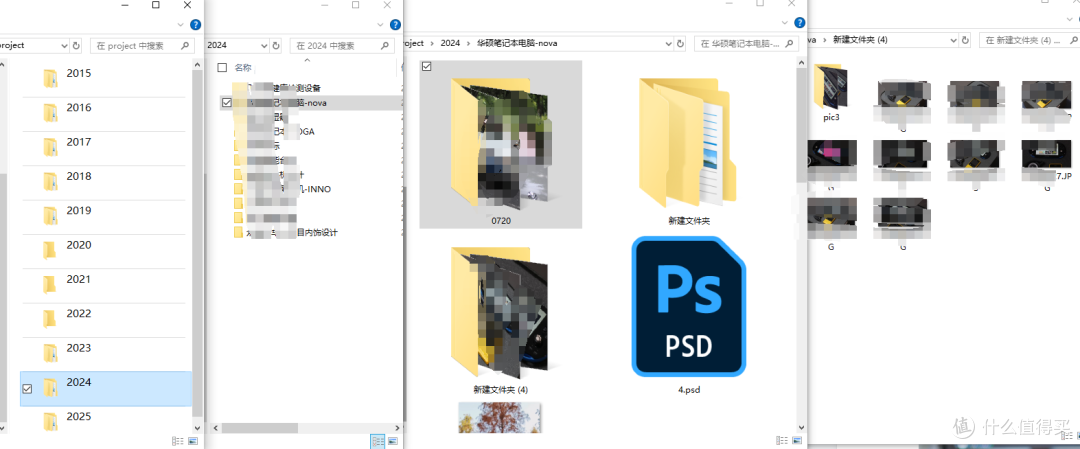Select the 2019 folder
1080x449 pixels.
pyautogui.click(x=103, y=217)
